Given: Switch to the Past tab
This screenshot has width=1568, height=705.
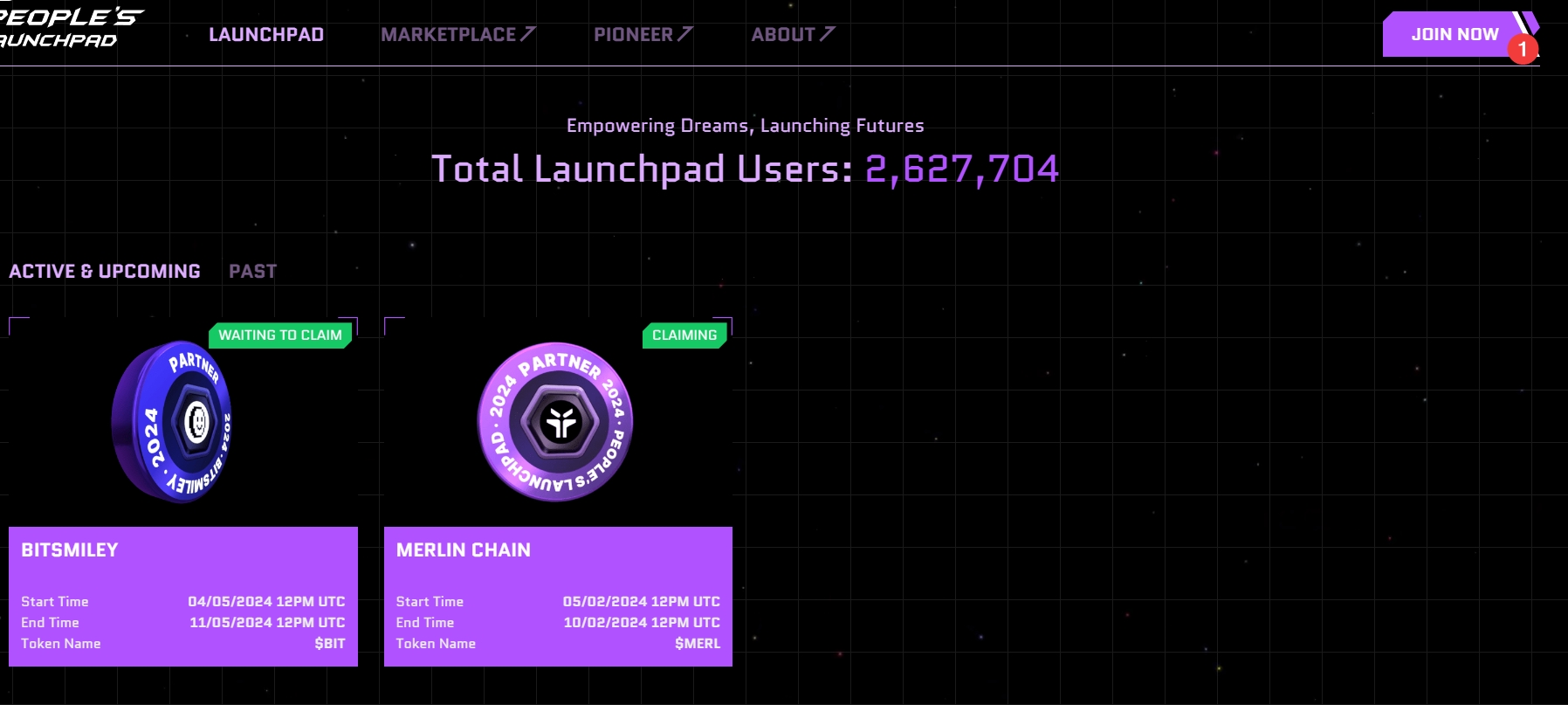Looking at the screenshot, I should pyautogui.click(x=252, y=272).
